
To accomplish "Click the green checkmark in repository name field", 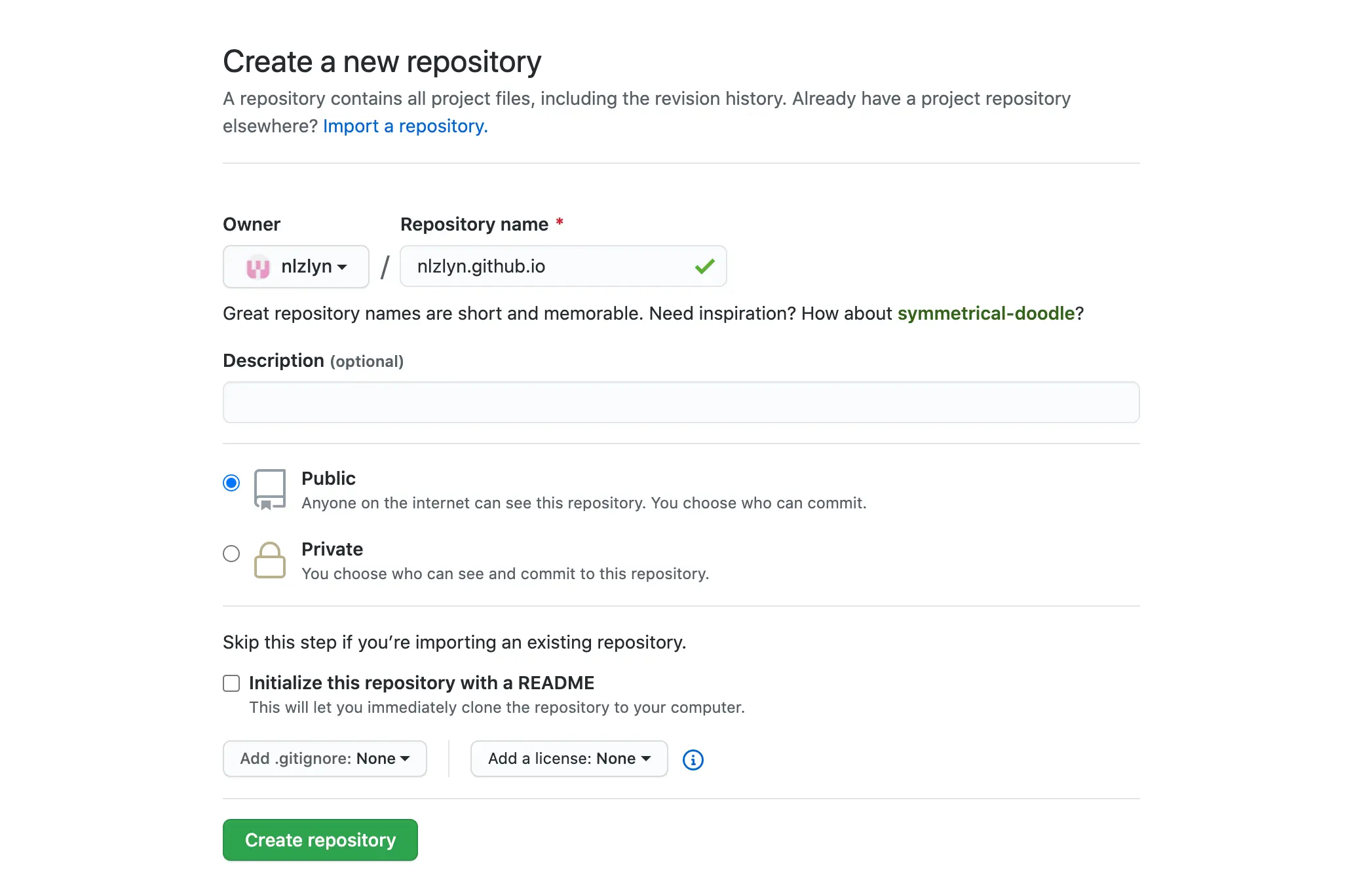I will 704,267.
